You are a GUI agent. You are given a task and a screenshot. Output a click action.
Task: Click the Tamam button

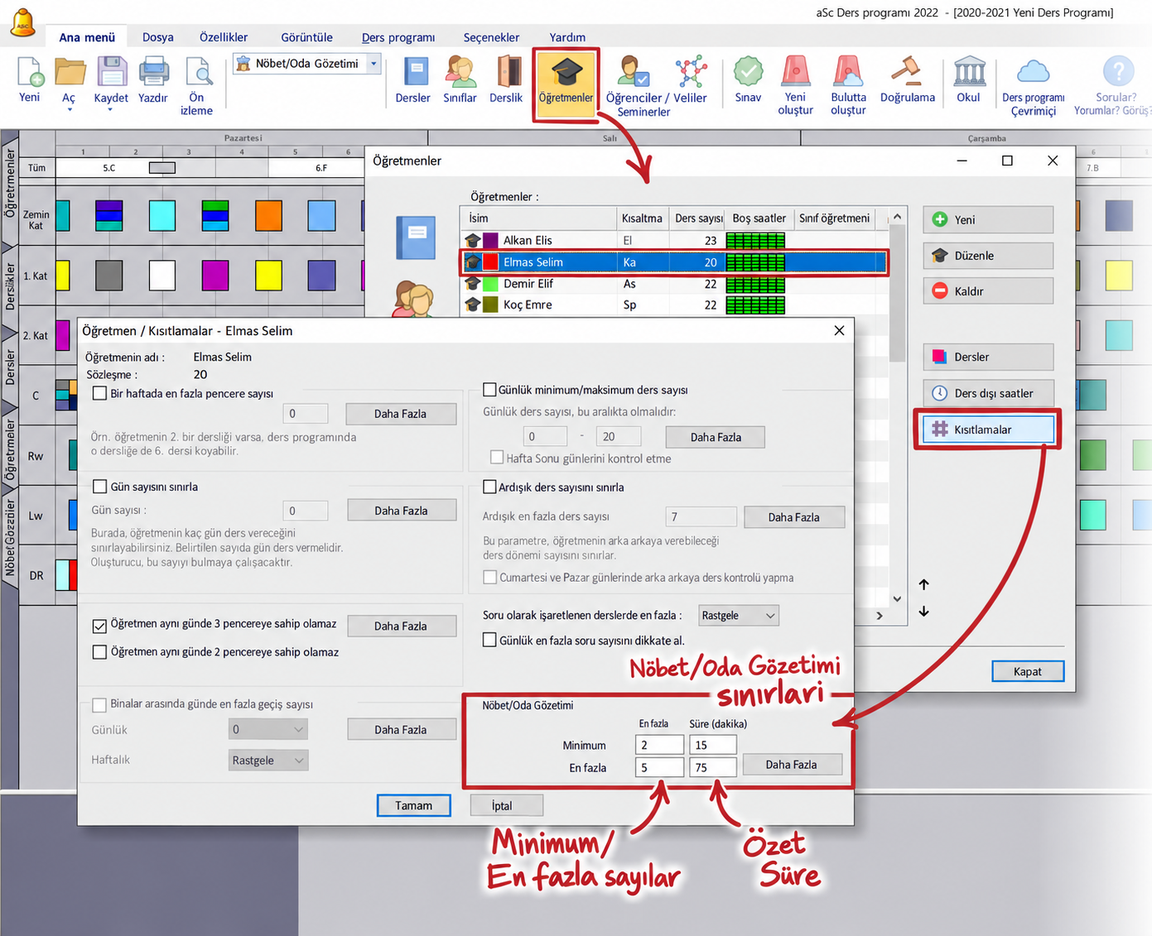(414, 805)
